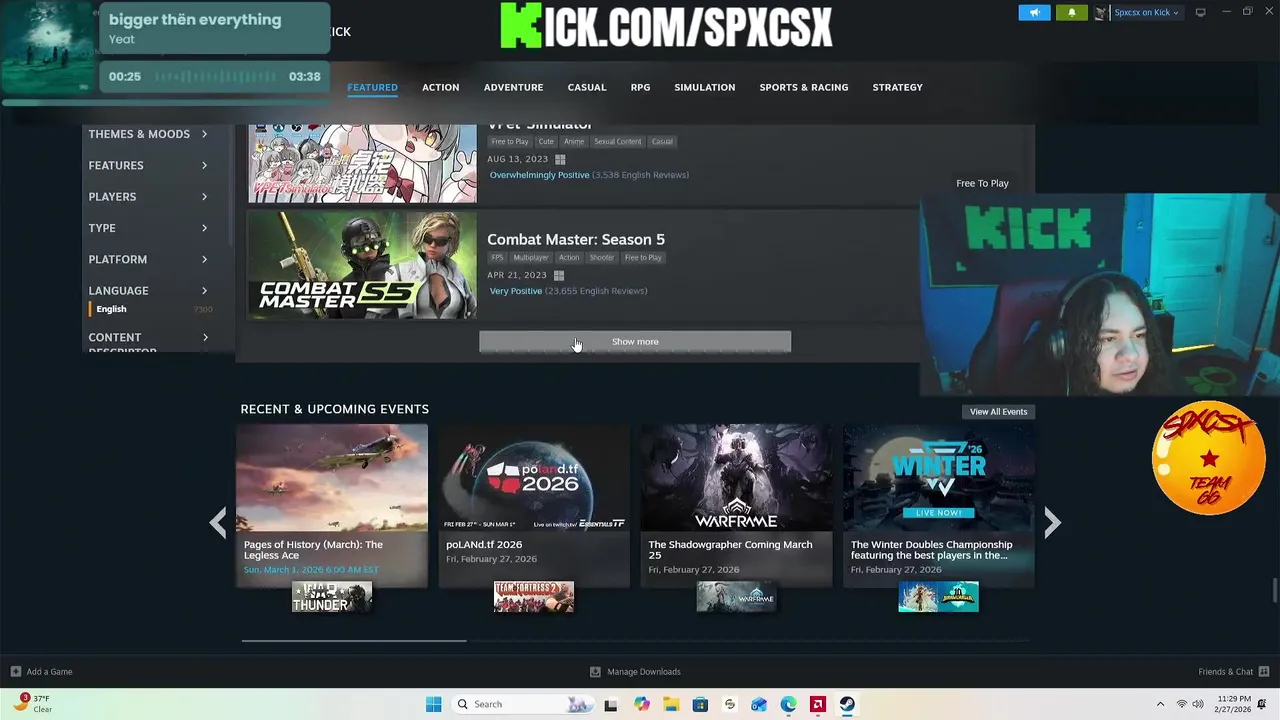Click the Steam profile avatar picture
This screenshot has width=1280, height=720.
(1102, 13)
